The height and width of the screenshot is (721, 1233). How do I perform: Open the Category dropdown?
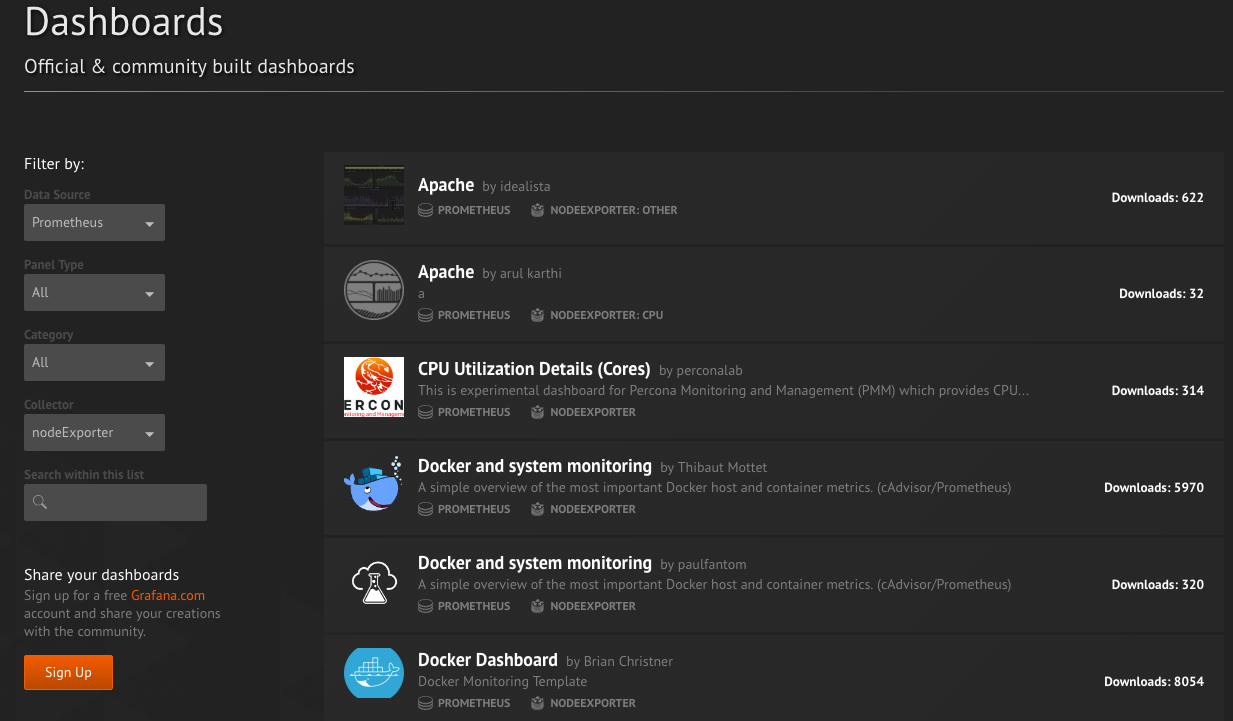(94, 362)
